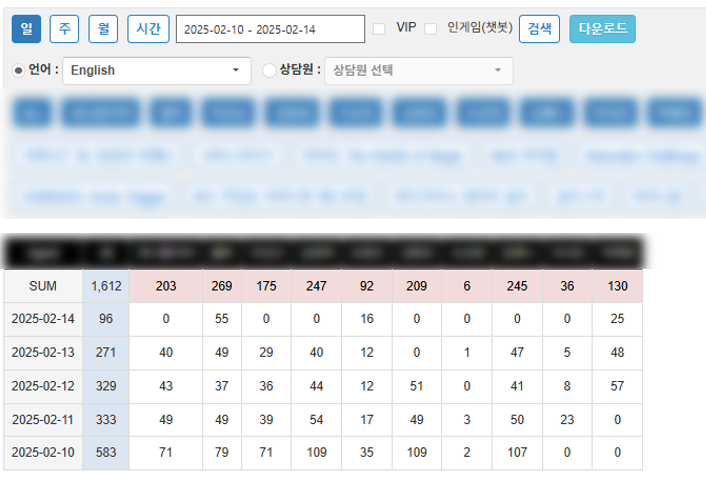Image resolution: width=706 pixels, height=478 pixels.
Task: Select the 2025-02-11 row date
Action: click(43, 420)
